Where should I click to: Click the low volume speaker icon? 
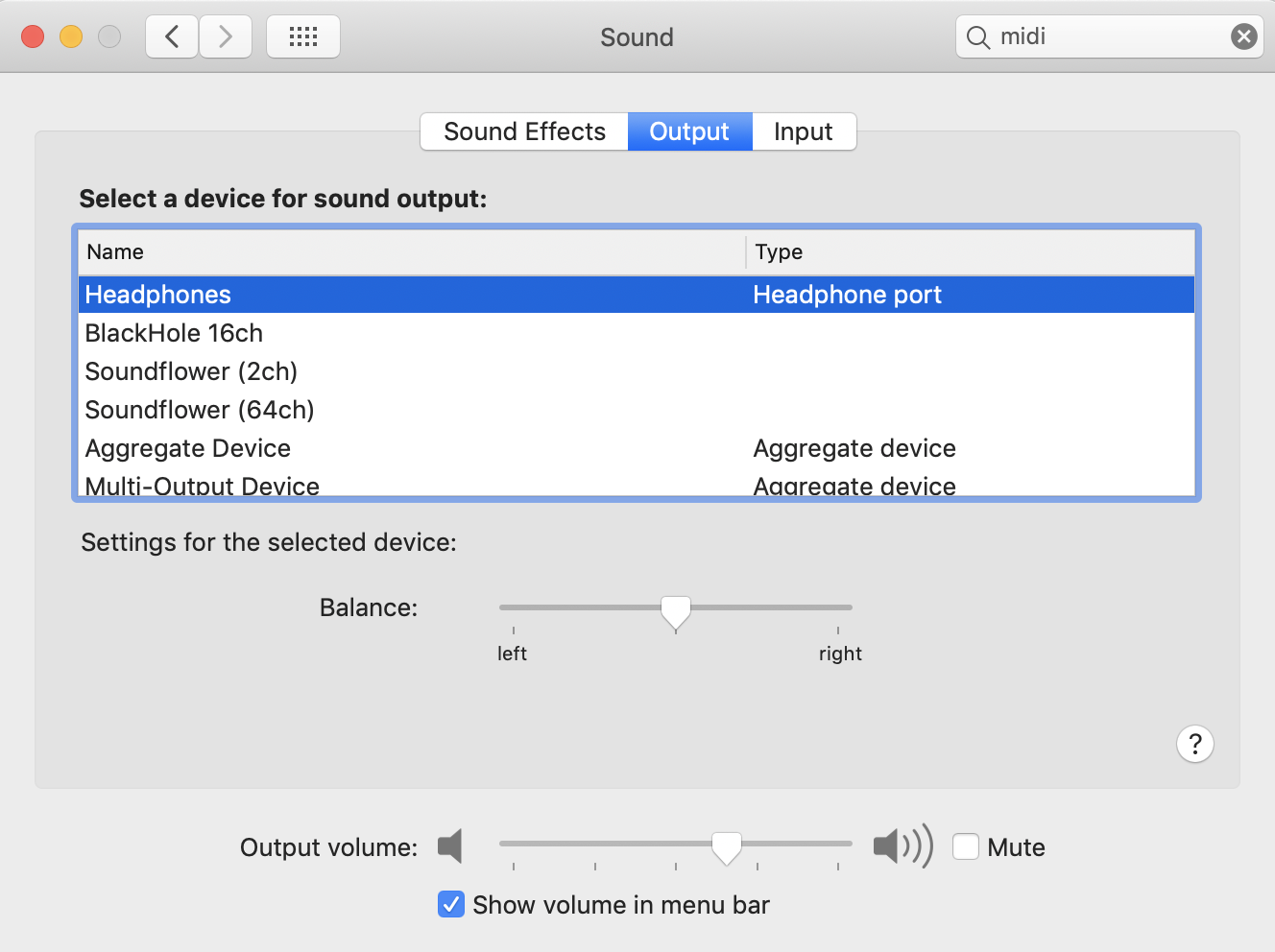pos(450,846)
